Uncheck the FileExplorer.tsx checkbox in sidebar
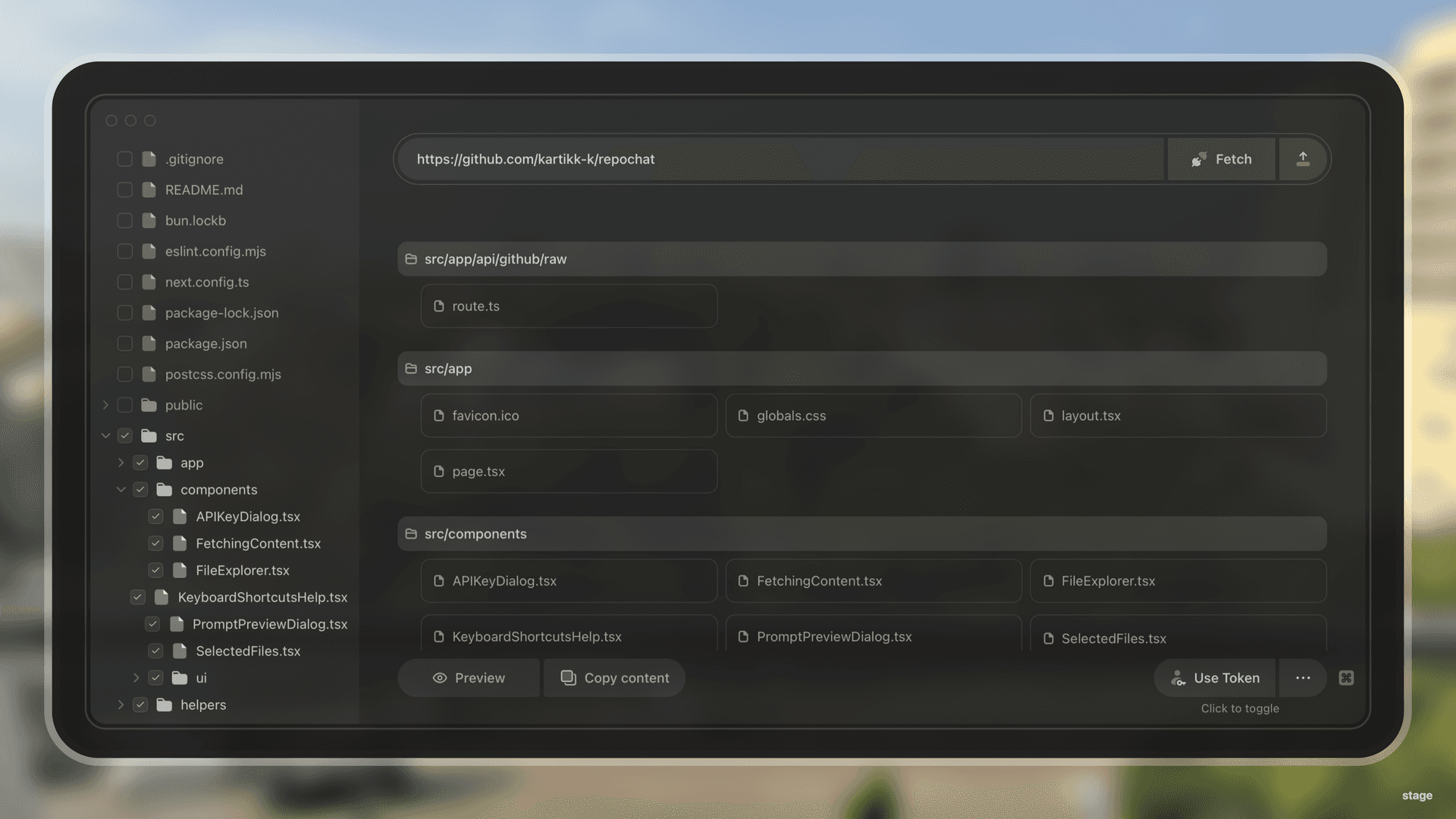1456x819 pixels. [x=155, y=570]
